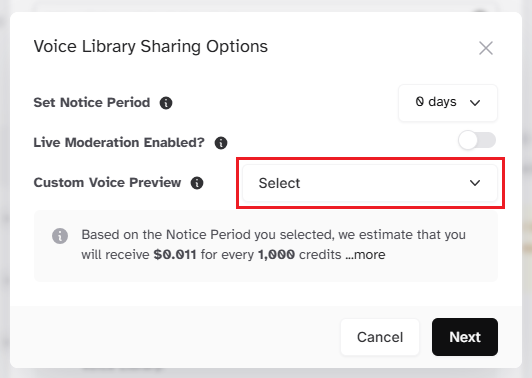Click info icon beside Set Notice Period
The image size is (532, 378).
(x=166, y=103)
